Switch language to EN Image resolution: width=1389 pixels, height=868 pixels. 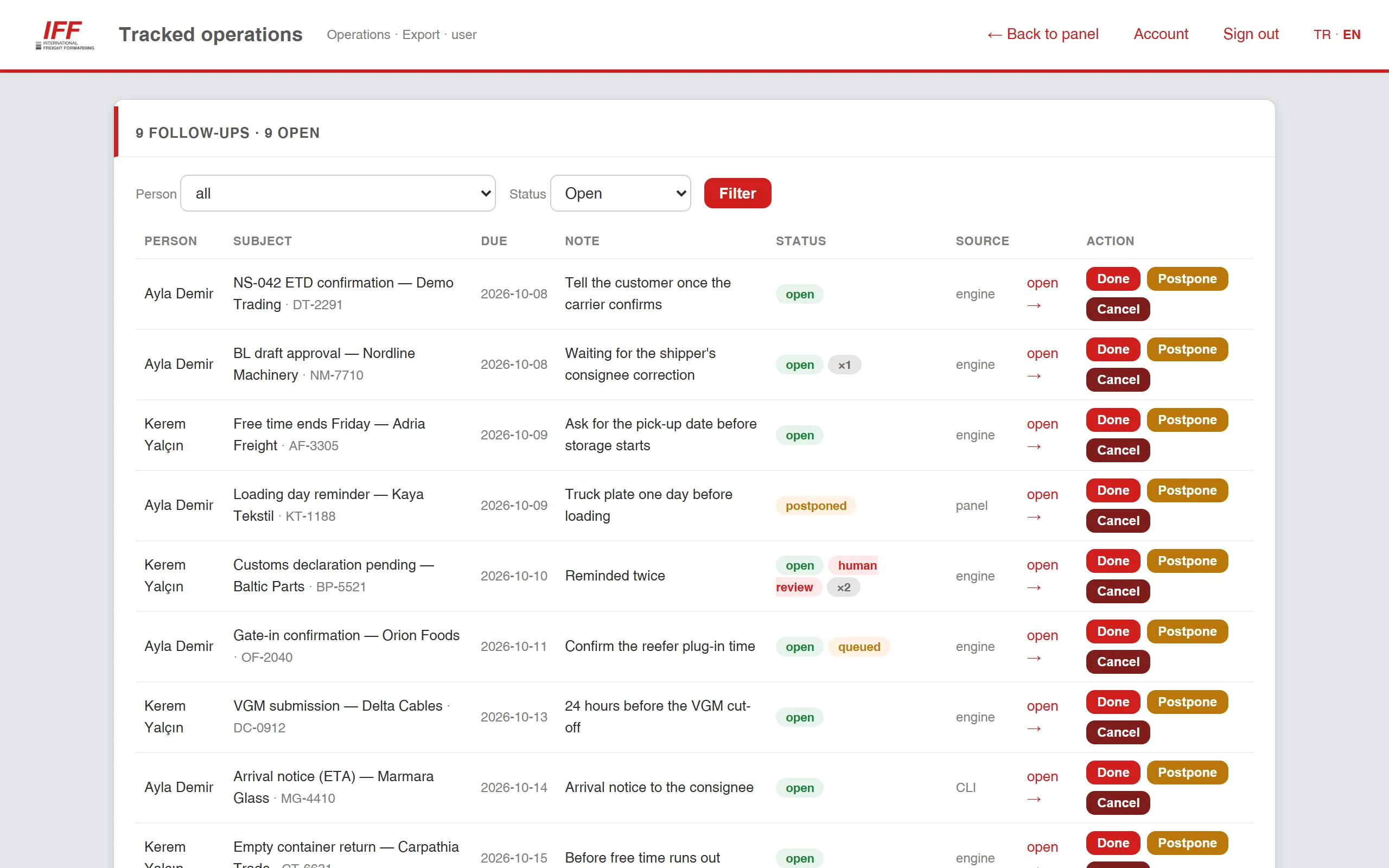coord(1352,34)
